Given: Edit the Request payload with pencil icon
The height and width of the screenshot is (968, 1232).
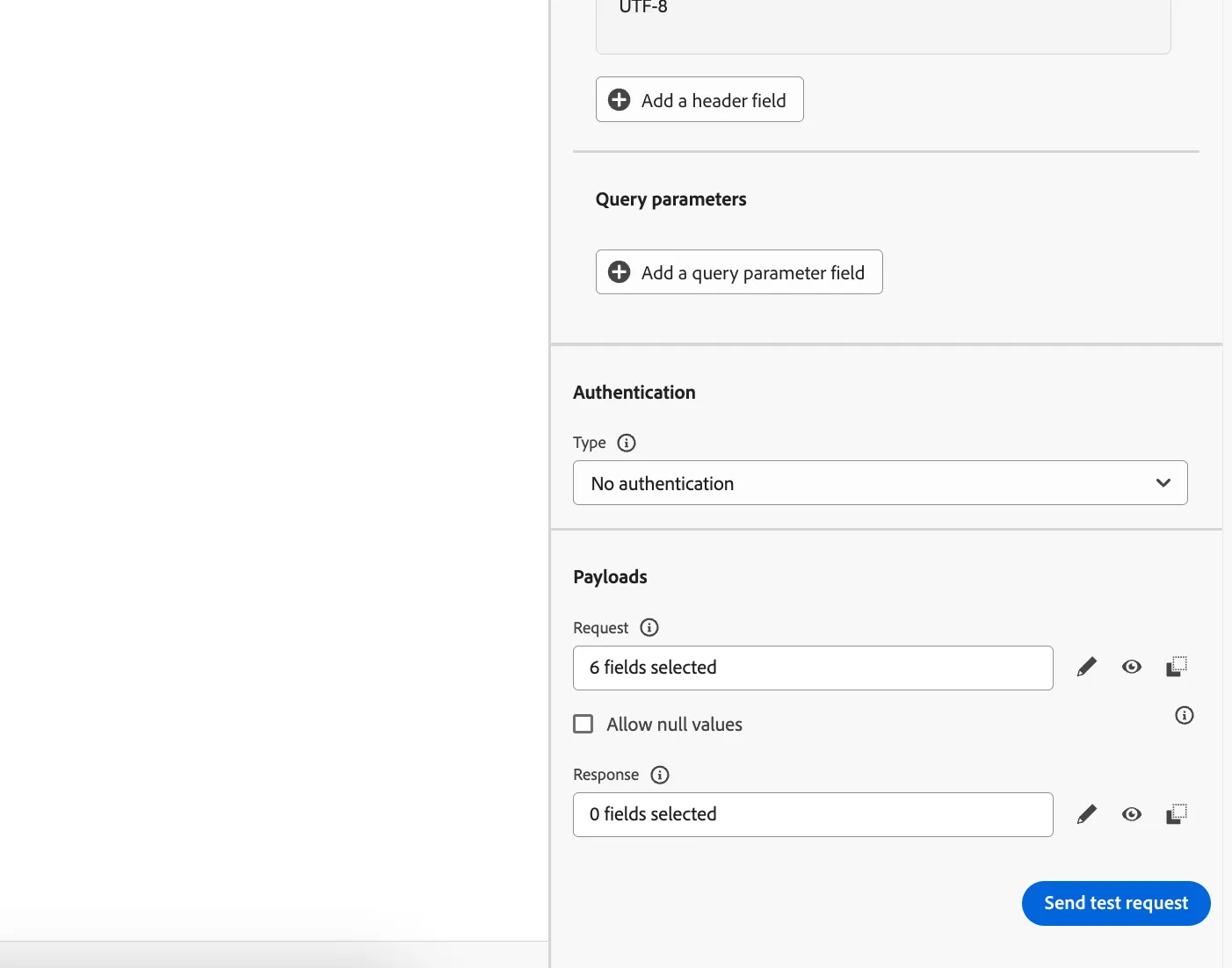Looking at the screenshot, I should tap(1087, 668).
